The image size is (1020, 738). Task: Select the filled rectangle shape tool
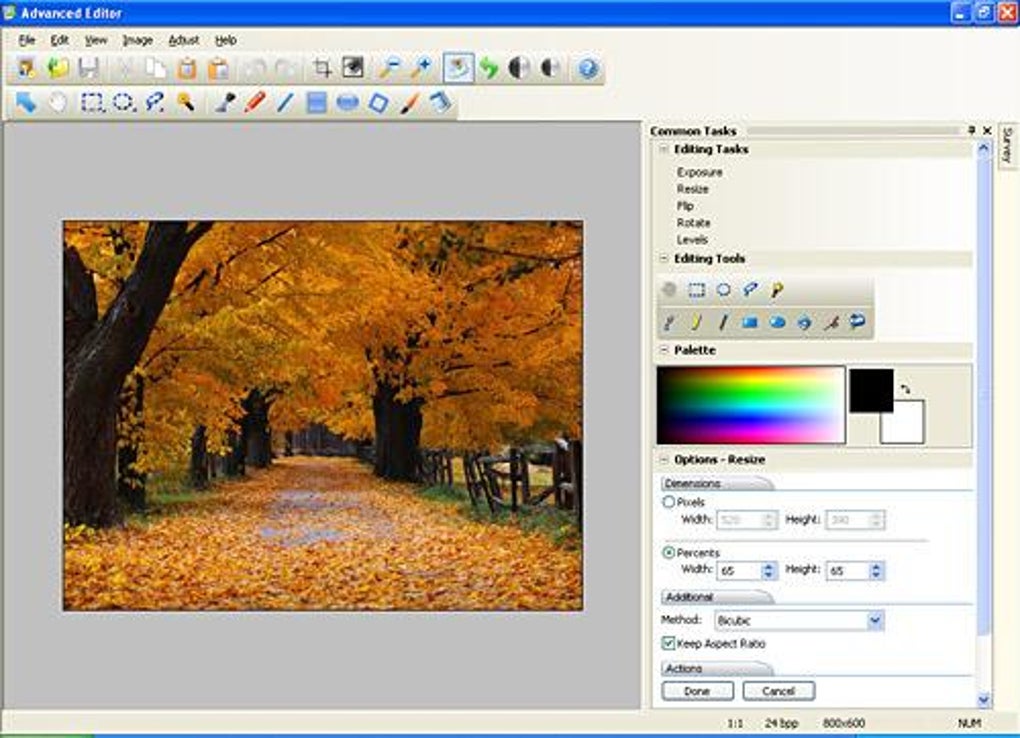316,102
